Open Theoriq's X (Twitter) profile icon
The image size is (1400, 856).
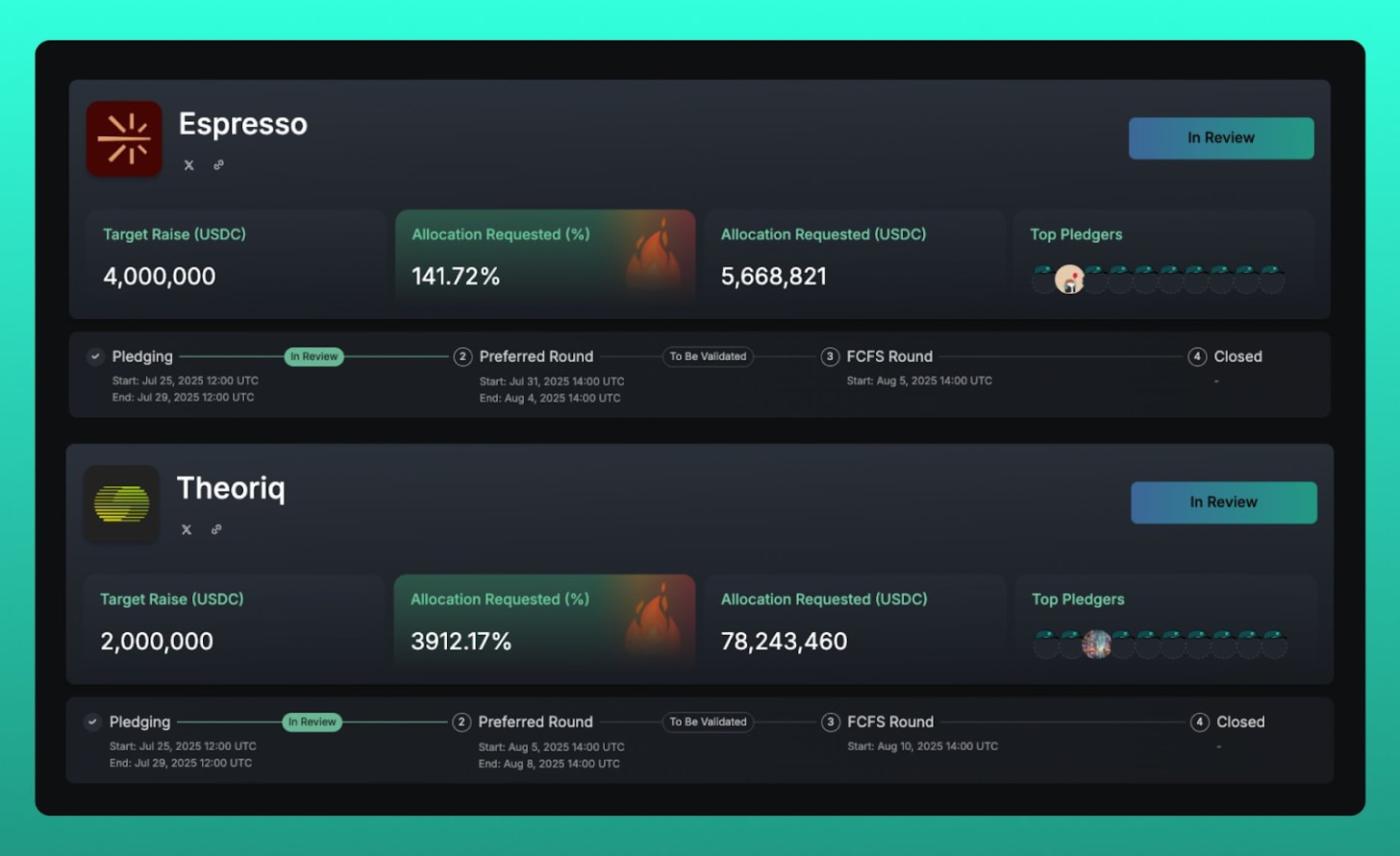(186, 530)
